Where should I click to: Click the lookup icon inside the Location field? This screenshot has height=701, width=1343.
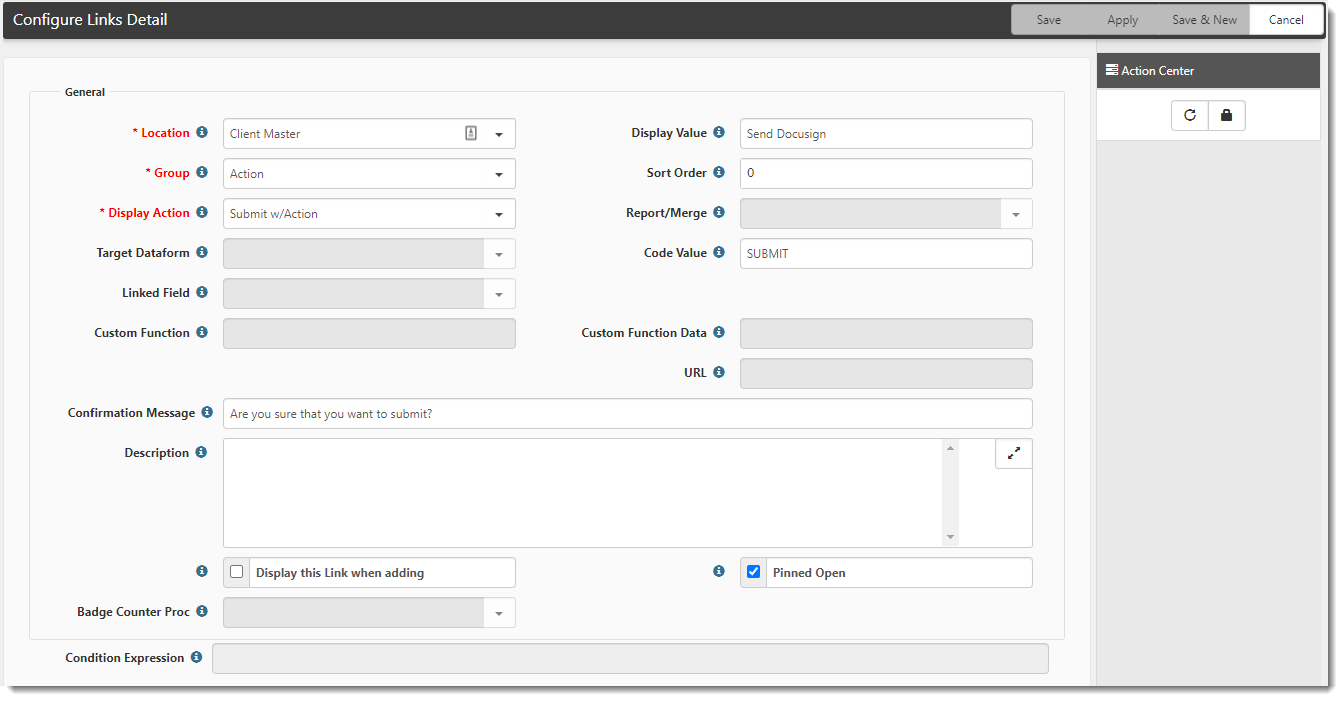(471, 134)
